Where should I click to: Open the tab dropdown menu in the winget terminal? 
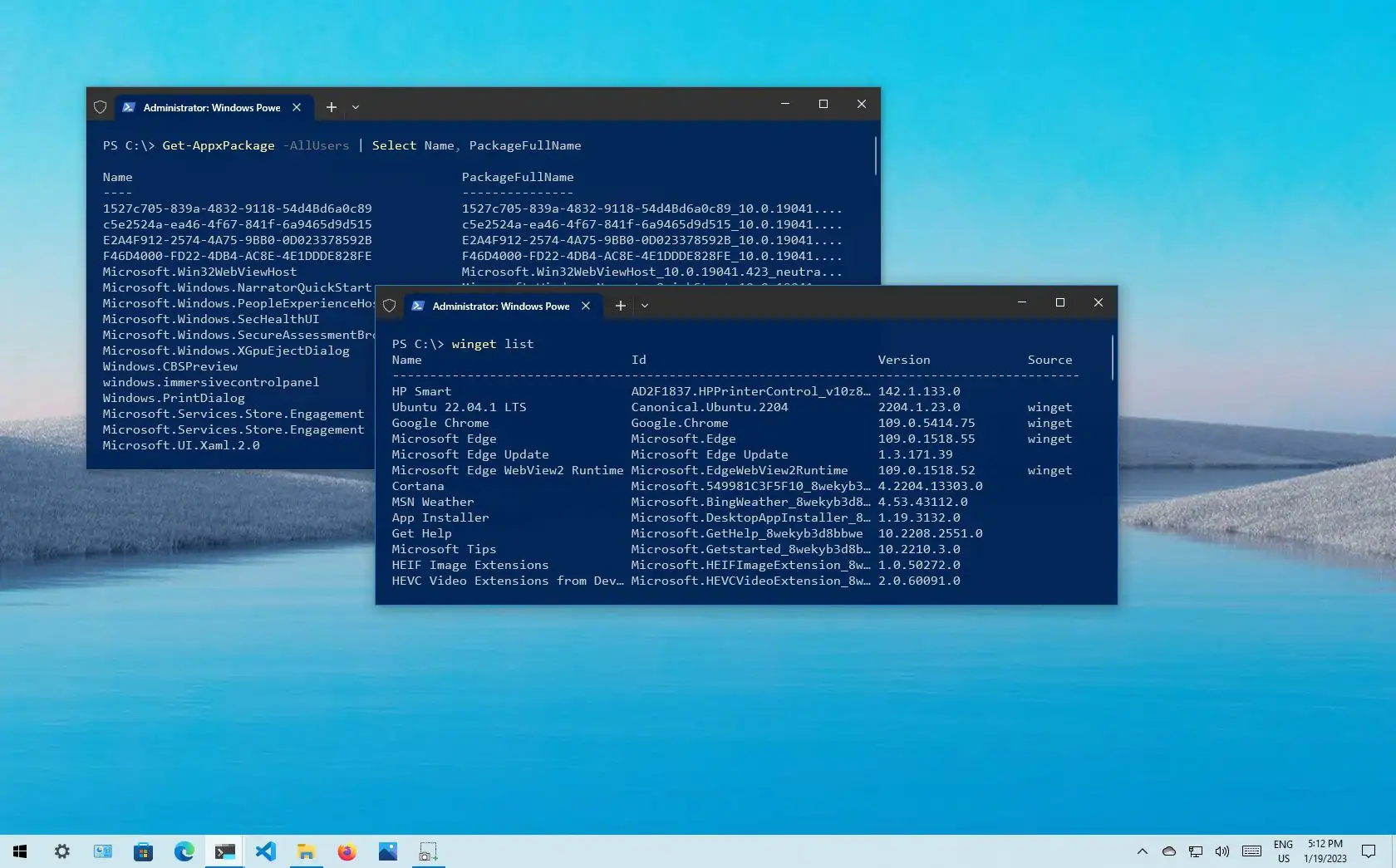tap(645, 306)
